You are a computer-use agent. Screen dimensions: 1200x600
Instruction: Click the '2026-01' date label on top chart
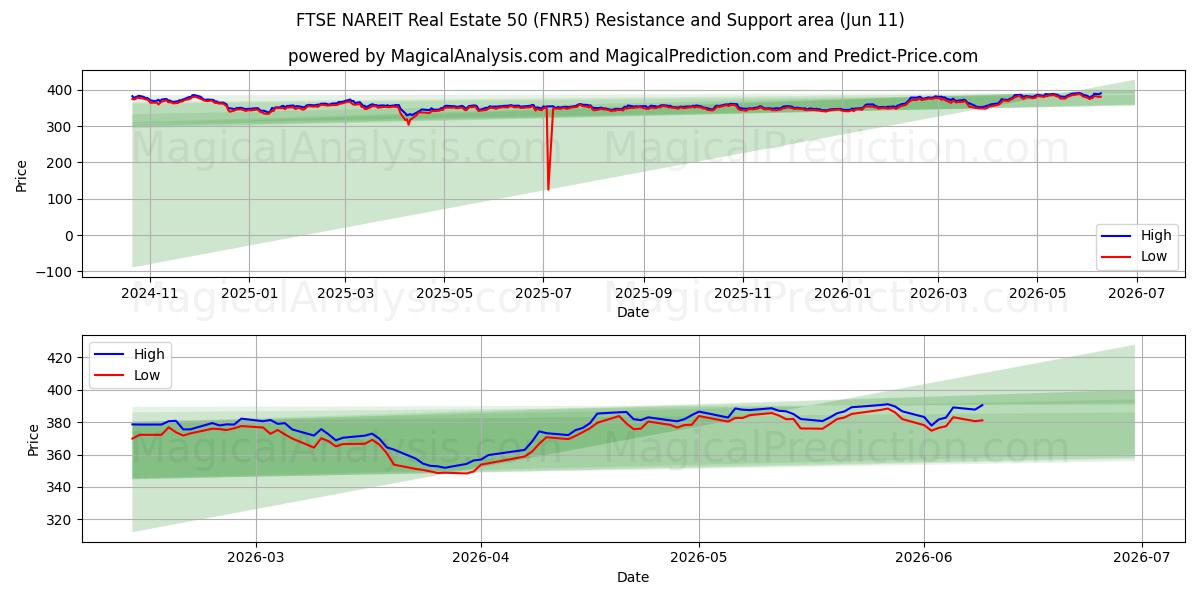(841, 294)
